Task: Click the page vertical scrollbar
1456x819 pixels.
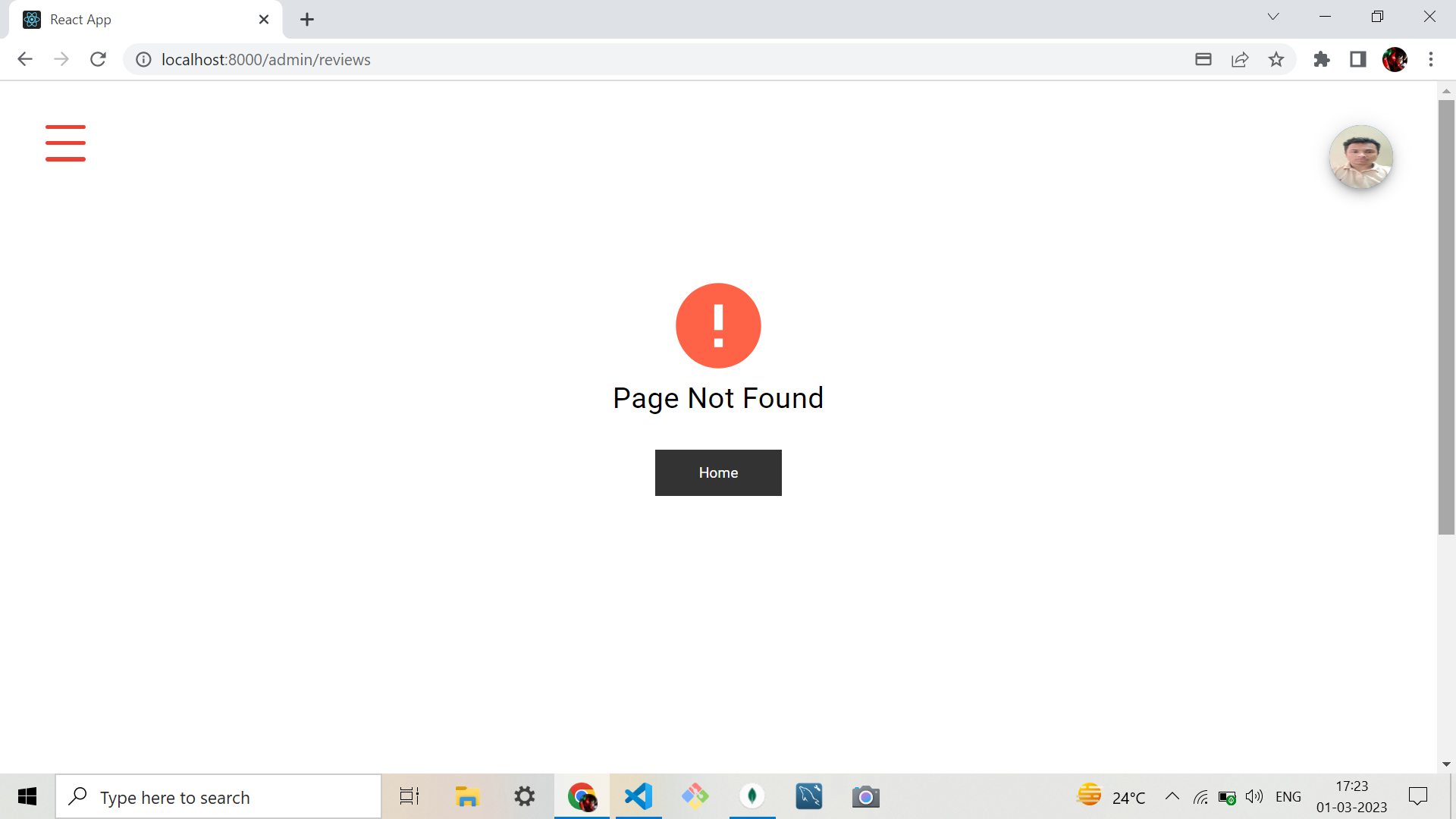Action: coord(1446,317)
